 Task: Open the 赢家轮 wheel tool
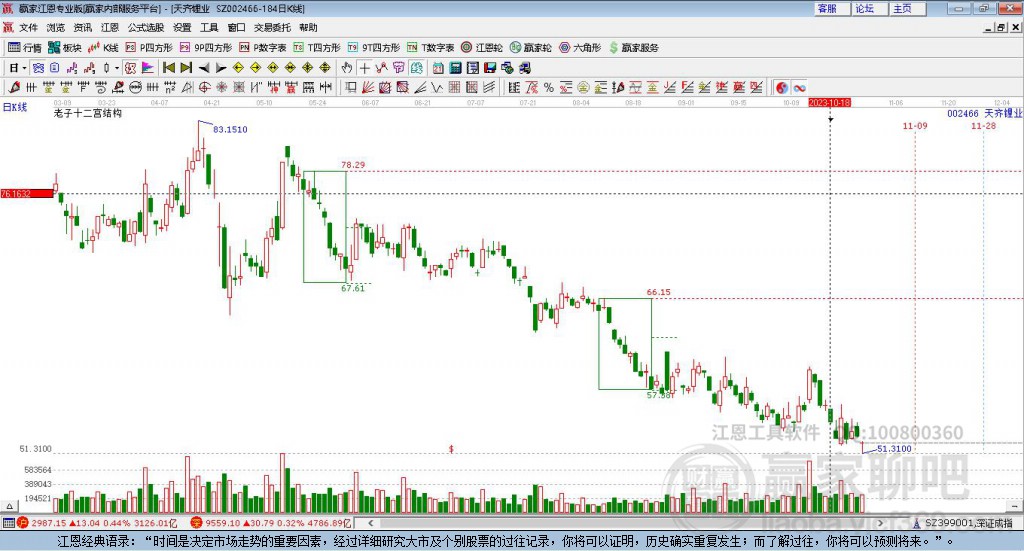pos(531,48)
